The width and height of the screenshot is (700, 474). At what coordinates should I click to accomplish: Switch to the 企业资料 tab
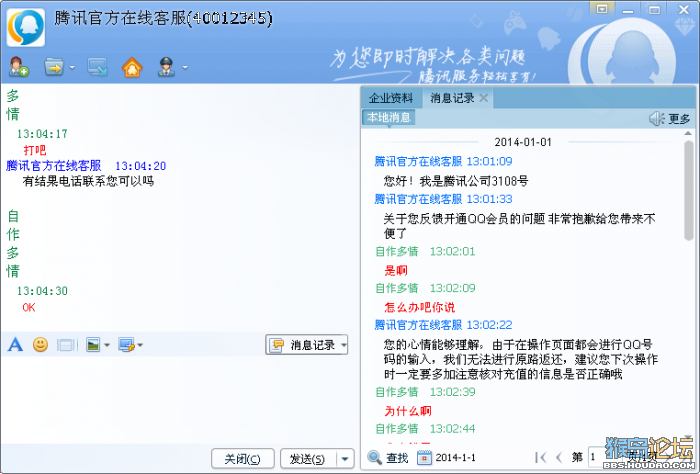[x=391, y=98]
